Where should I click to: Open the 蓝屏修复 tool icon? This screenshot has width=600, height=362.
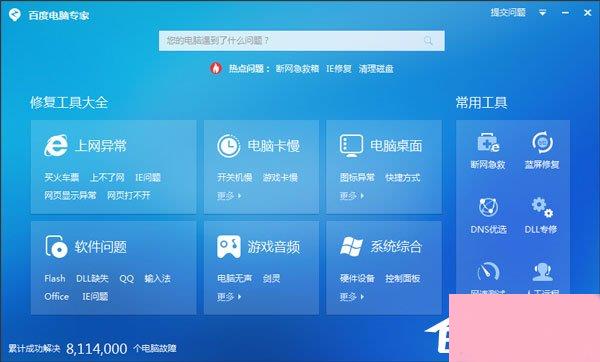coord(542,142)
